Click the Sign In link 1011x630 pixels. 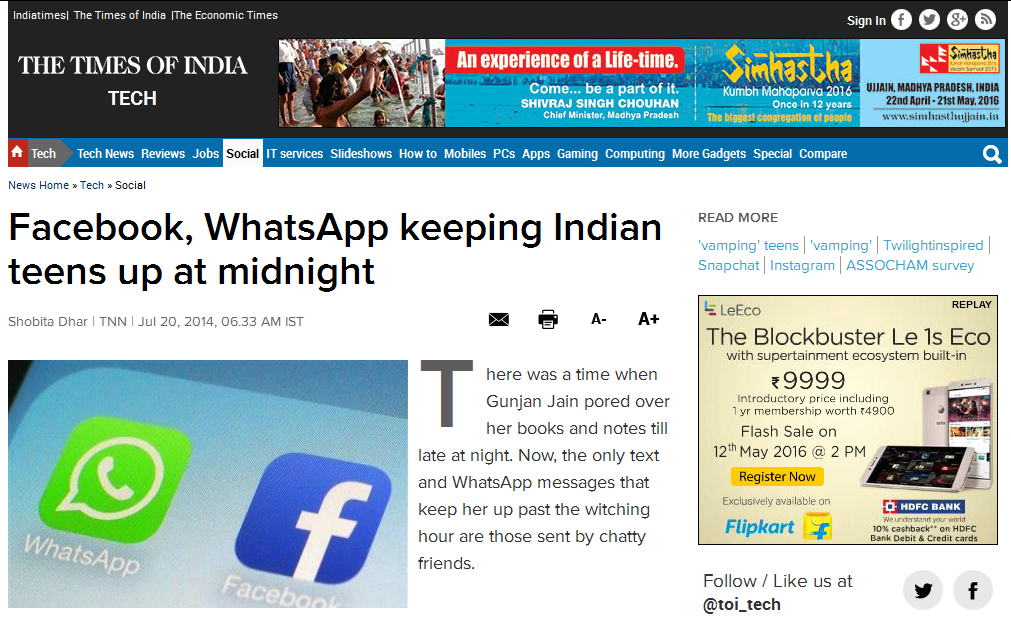pyautogui.click(x=866, y=21)
